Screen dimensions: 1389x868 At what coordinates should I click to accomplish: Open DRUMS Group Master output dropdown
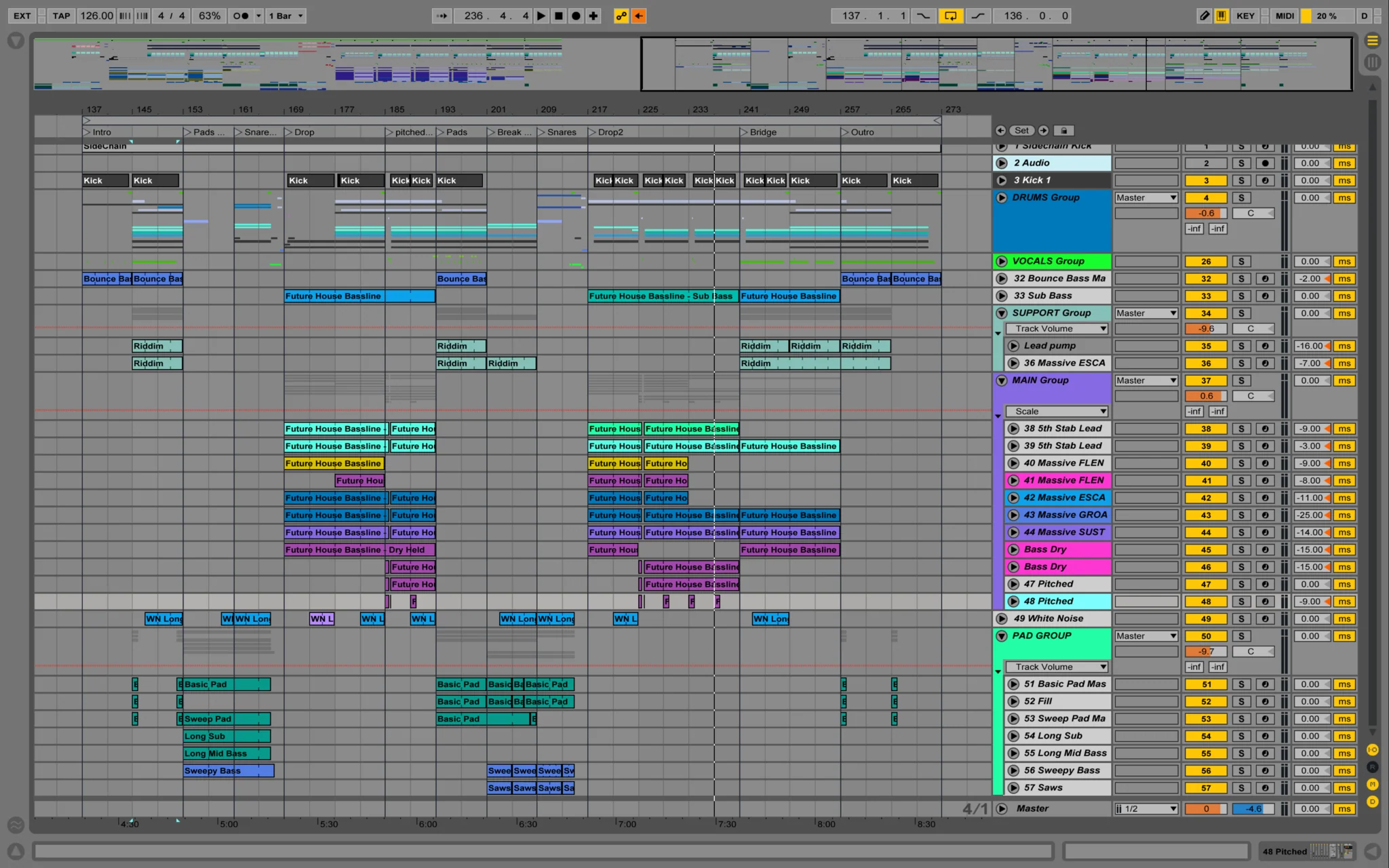point(1146,197)
